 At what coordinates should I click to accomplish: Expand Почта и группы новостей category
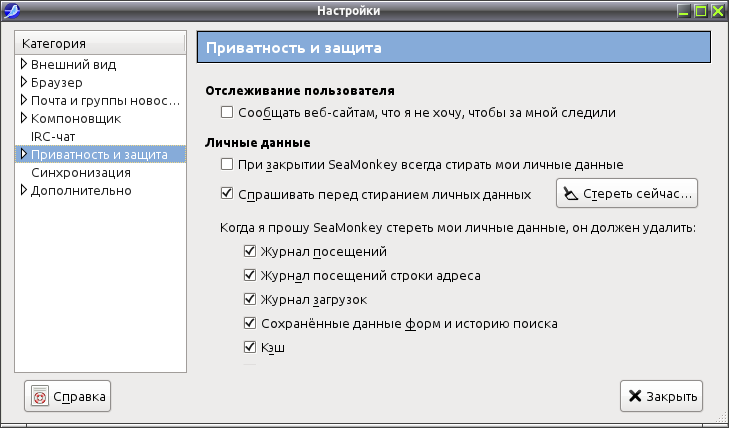click(x=24, y=100)
